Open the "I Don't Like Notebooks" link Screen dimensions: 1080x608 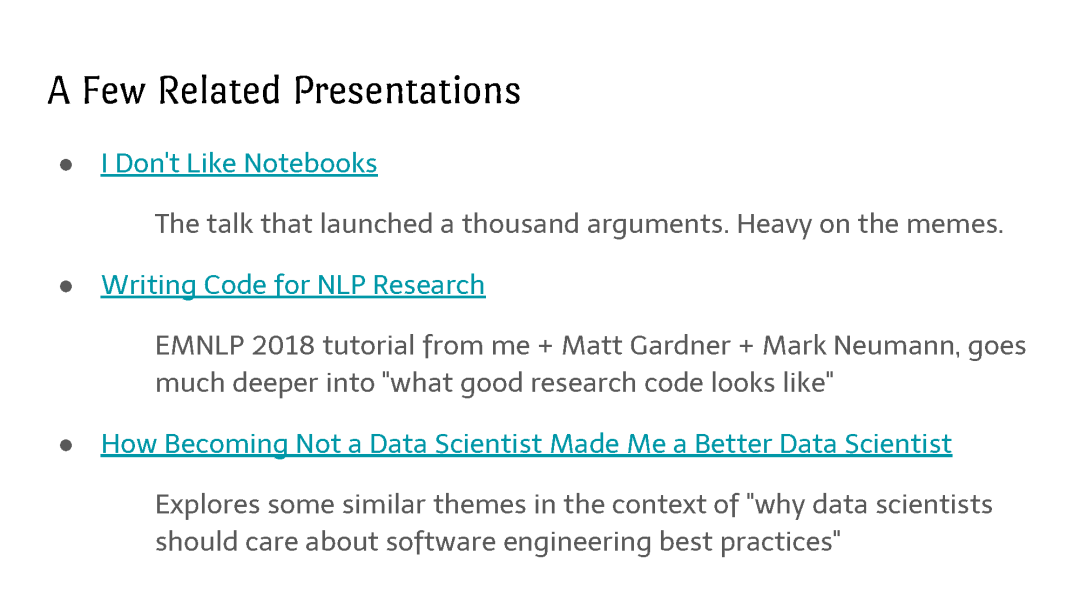point(239,164)
